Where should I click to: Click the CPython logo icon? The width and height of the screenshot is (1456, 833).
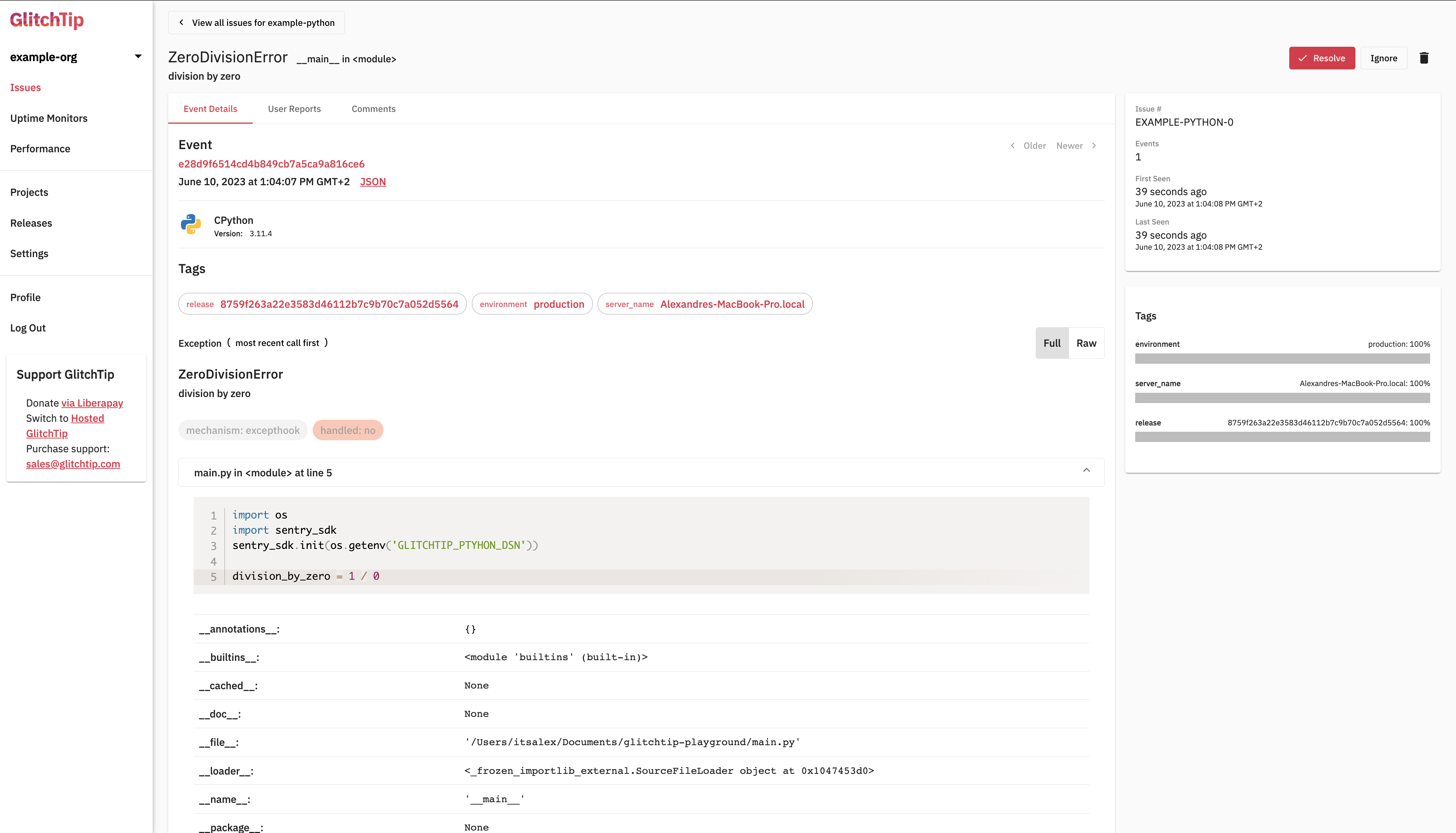191,224
